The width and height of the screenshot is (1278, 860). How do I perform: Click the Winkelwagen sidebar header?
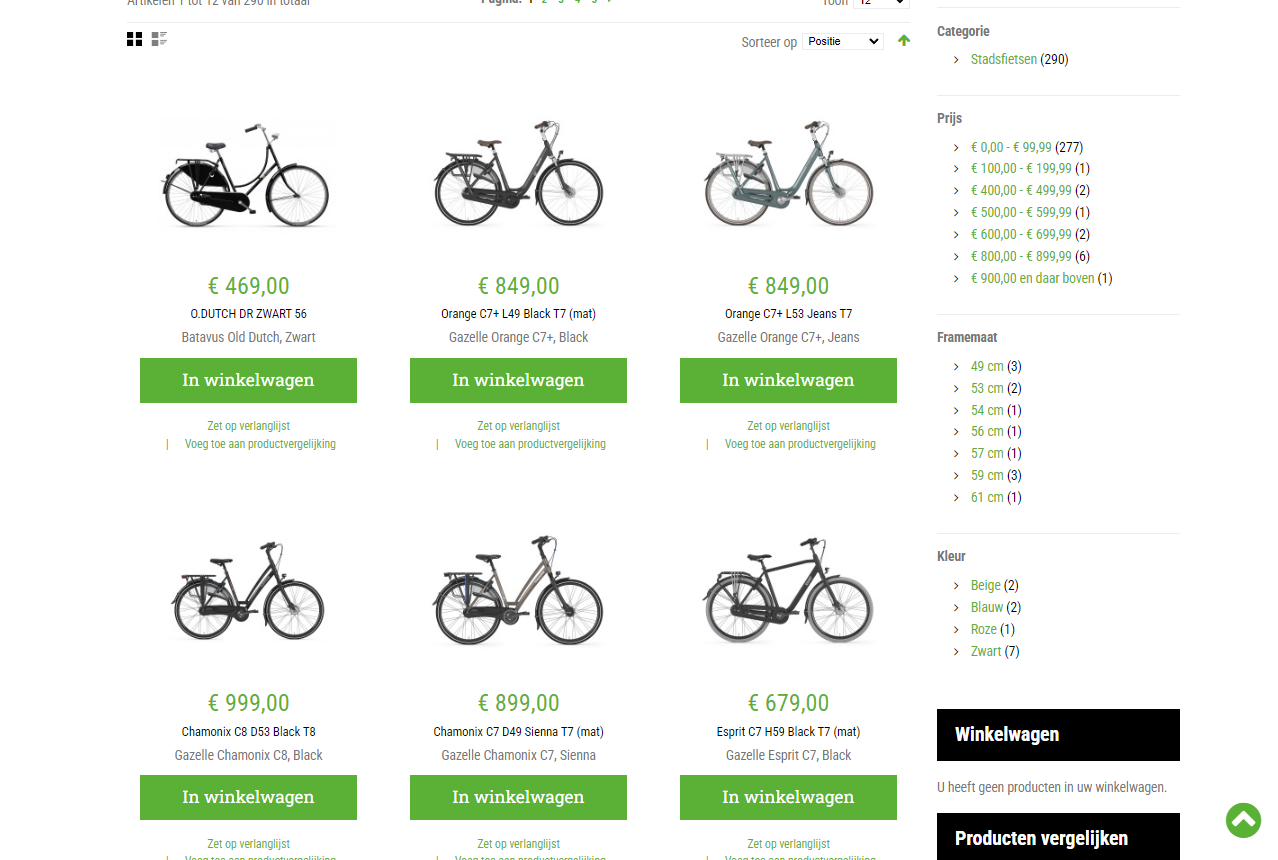tap(1058, 735)
